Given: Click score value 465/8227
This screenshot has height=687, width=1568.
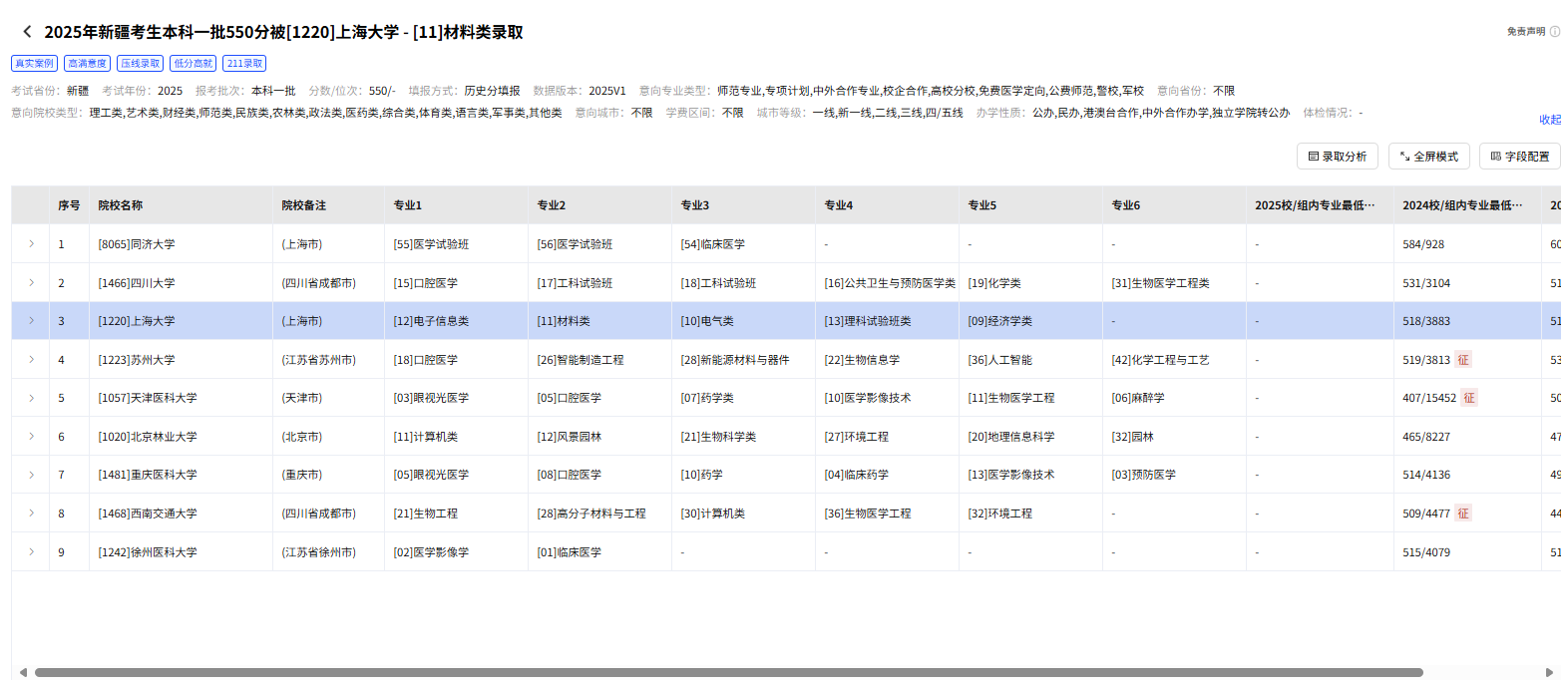Looking at the screenshot, I should tap(1426, 437).
